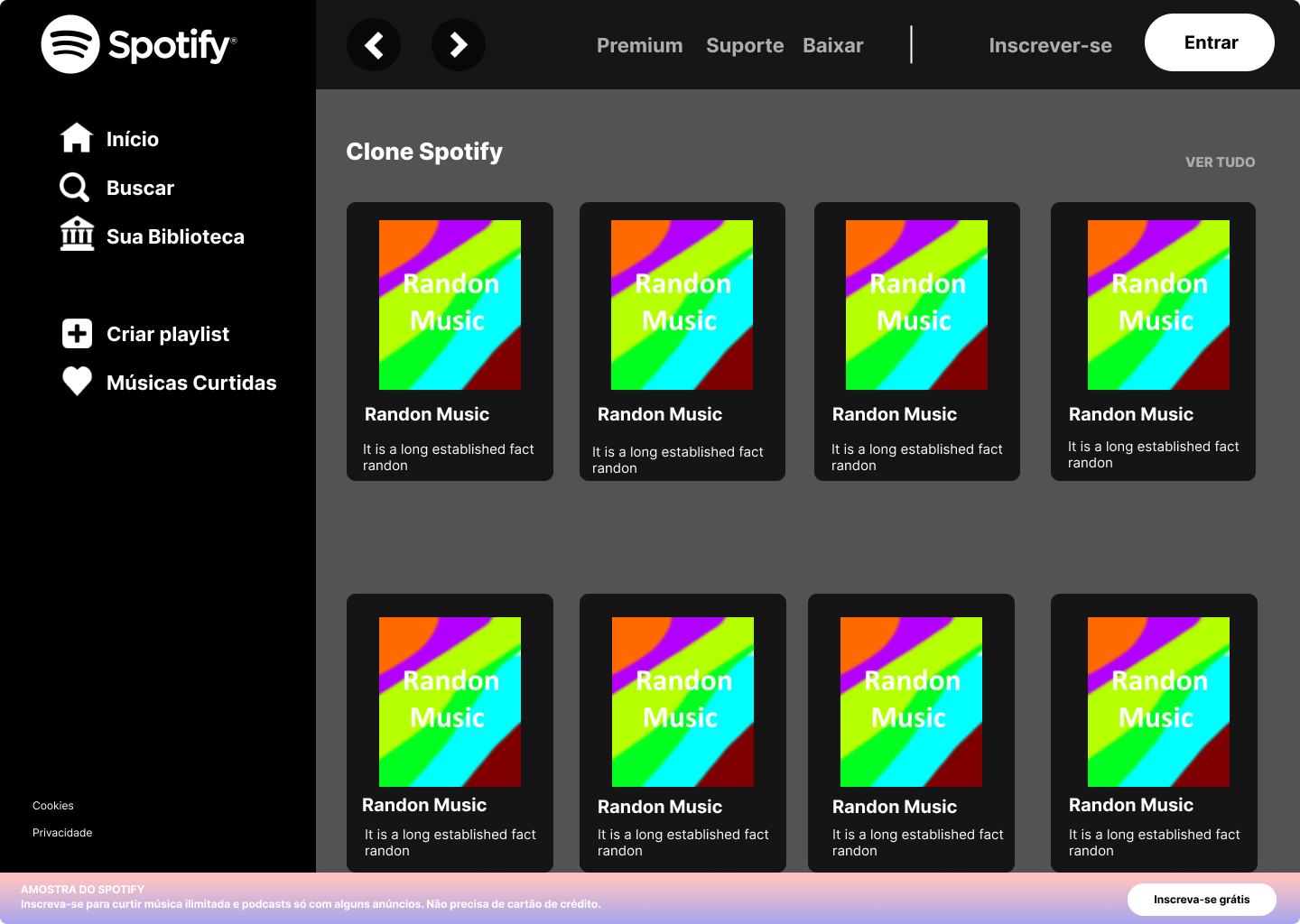Go back using left arrow button
The height and width of the screenshot is (924, 1300).
(374, 45)
